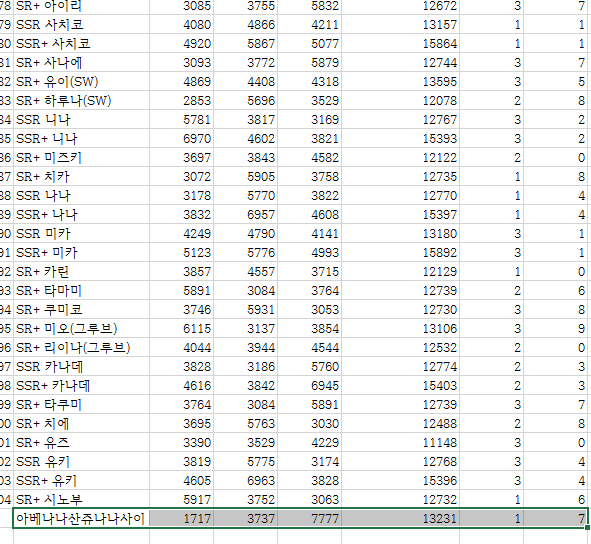
Task: Select the cell 'SR+ 하루나(SW)'
Action: pyautogui.click(x=81, y=100)
